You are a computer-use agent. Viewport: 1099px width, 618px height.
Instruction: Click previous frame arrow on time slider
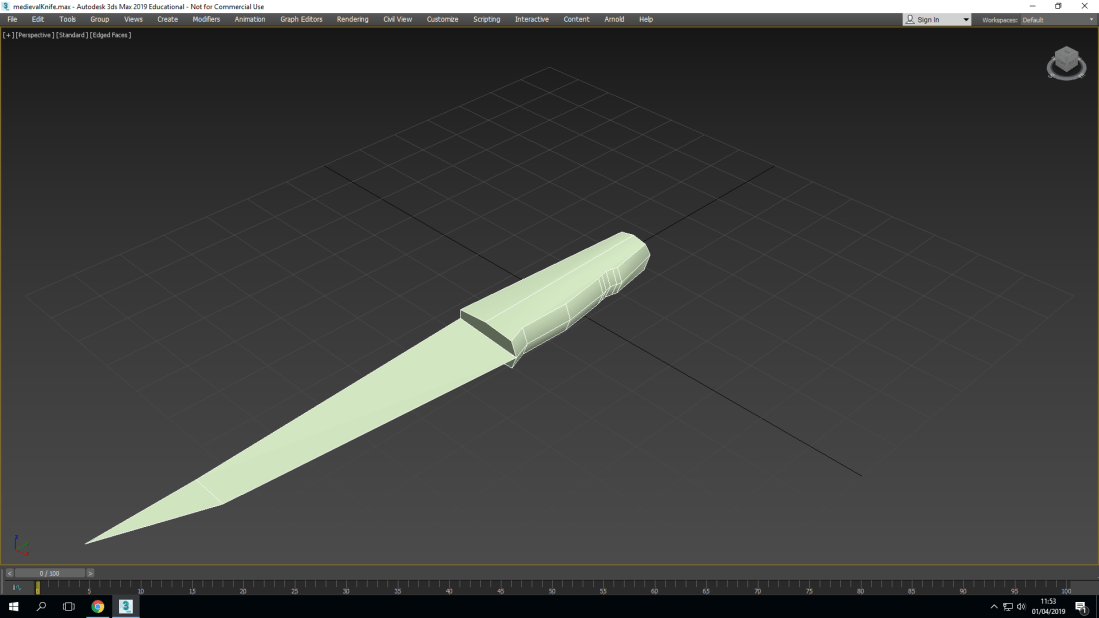click(x=9, y=573)
